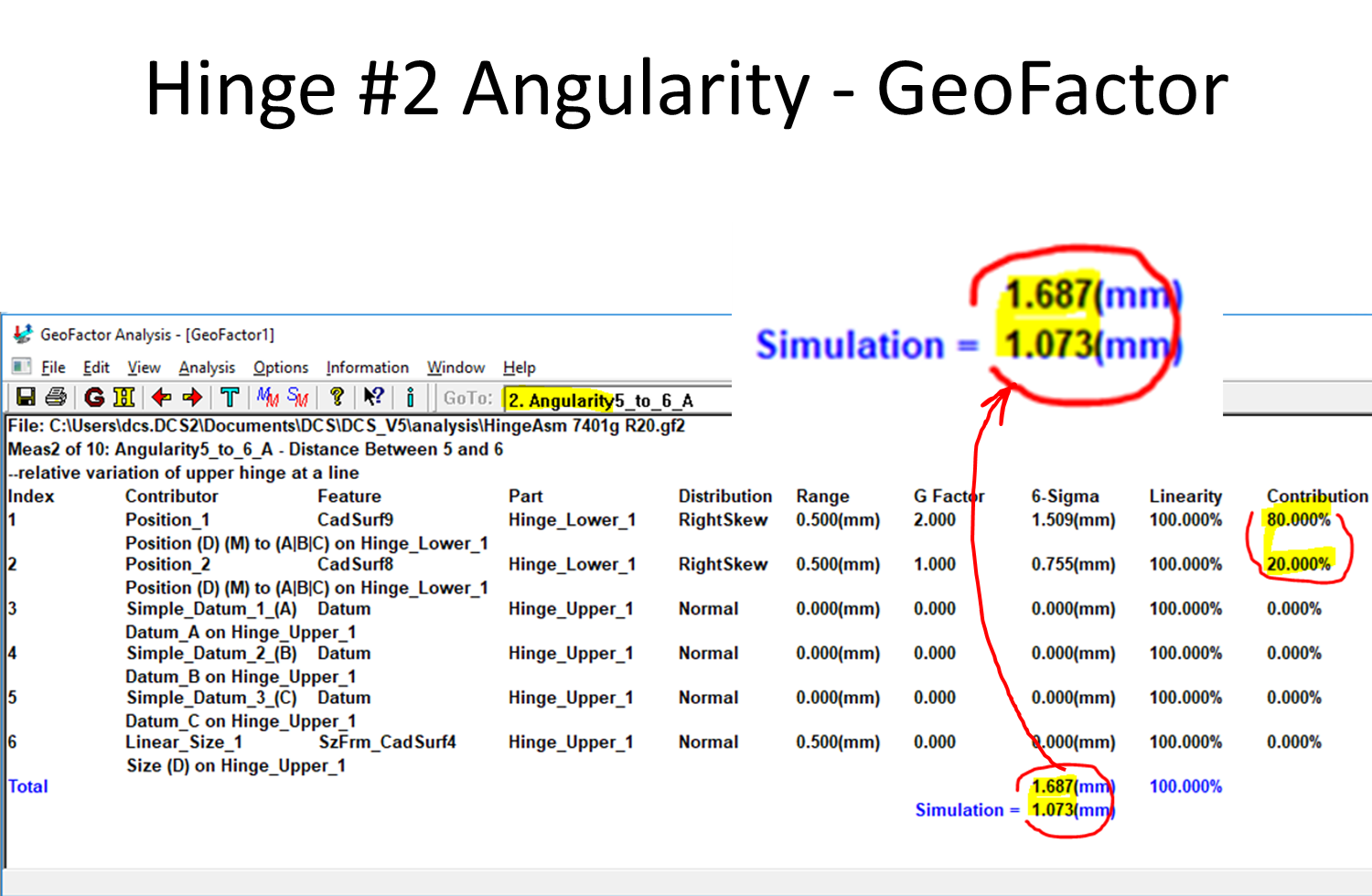This screenshot has width=1372, height=896.
Task: Select the red Mm mean measurement icon
Action: 265,398
